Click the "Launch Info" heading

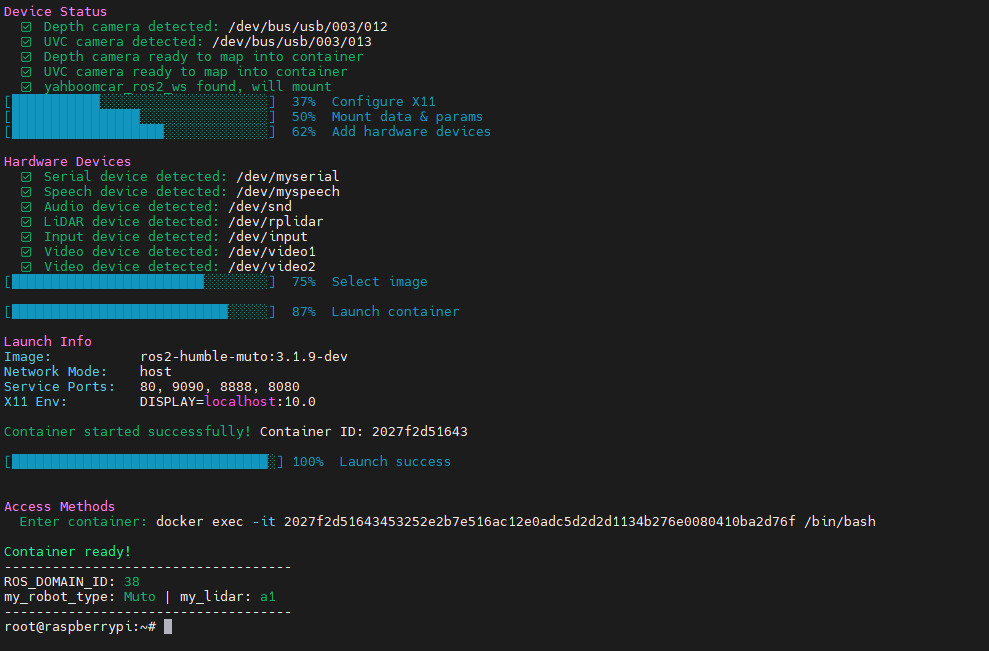pyautogui.click(x=48, y=341)
